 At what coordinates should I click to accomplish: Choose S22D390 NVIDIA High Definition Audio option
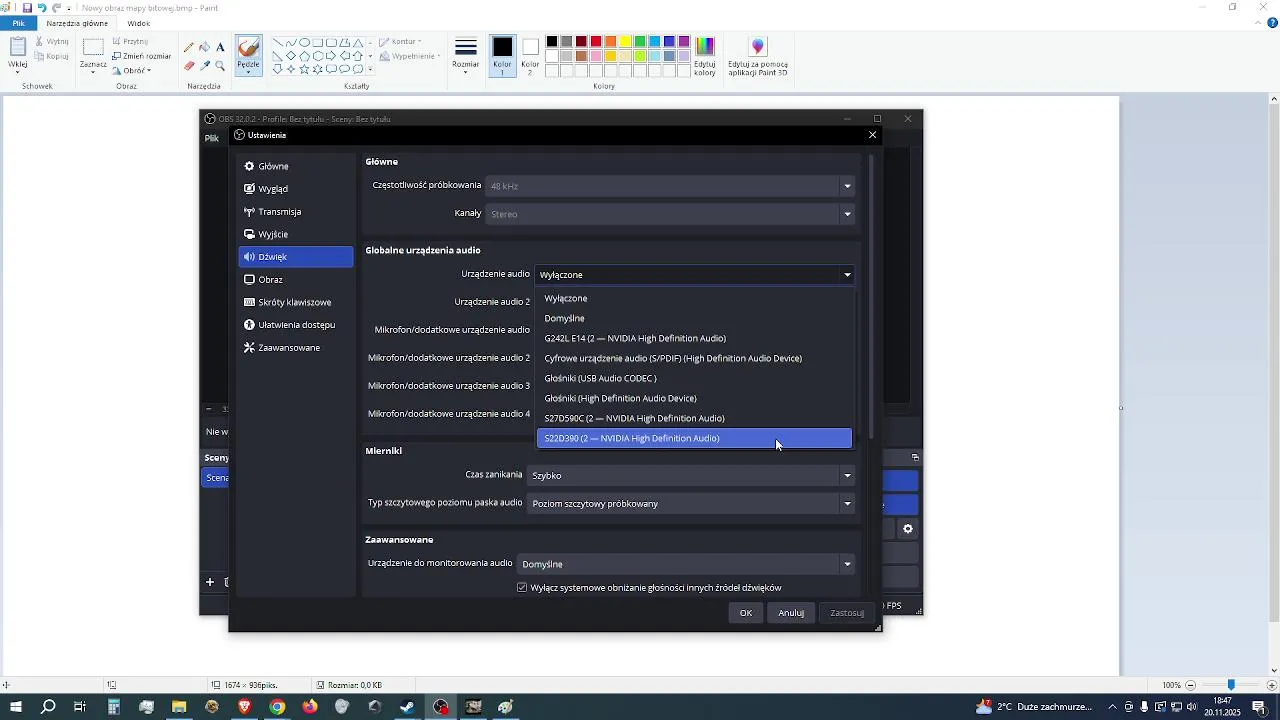tap(695, 438)
